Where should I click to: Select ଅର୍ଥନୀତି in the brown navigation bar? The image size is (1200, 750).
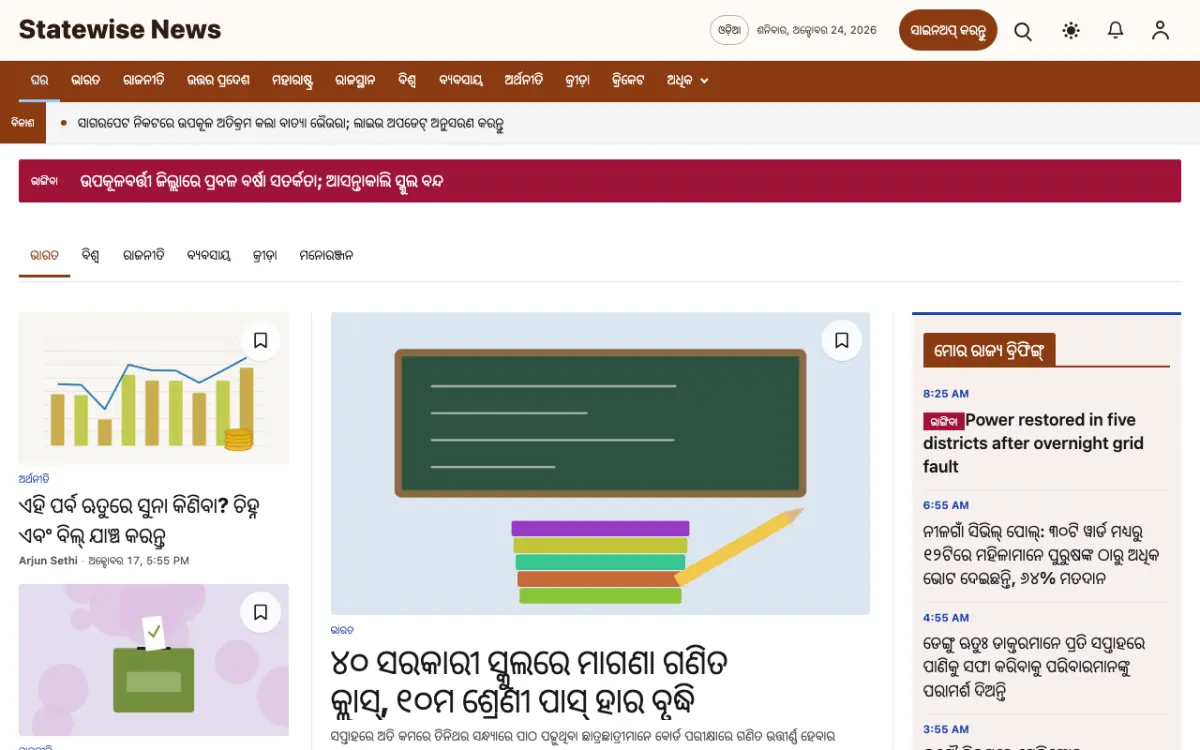[x=524, y=80]
